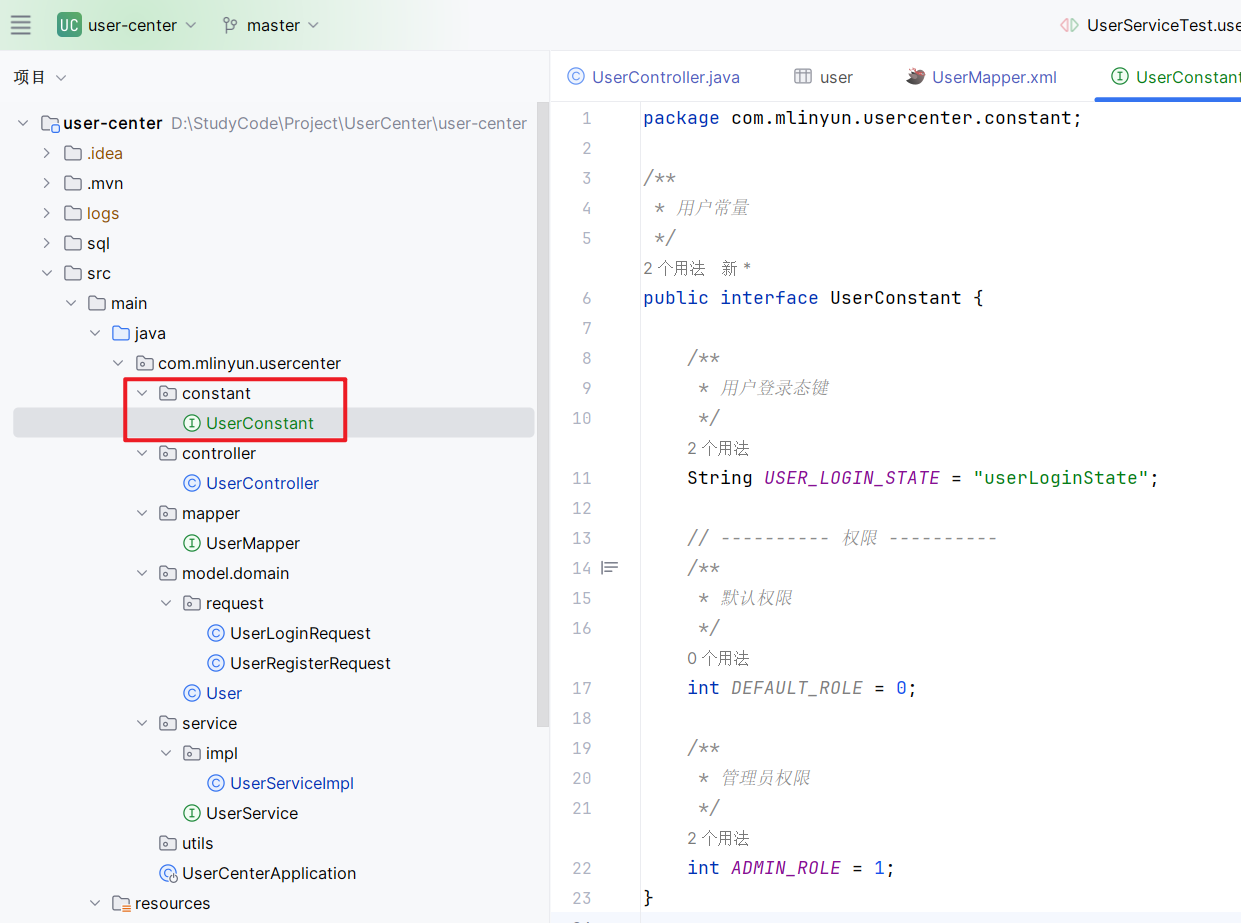Click UserController class icon in tree
Screen dimensions: 1241x923
[x=192, y=483]
